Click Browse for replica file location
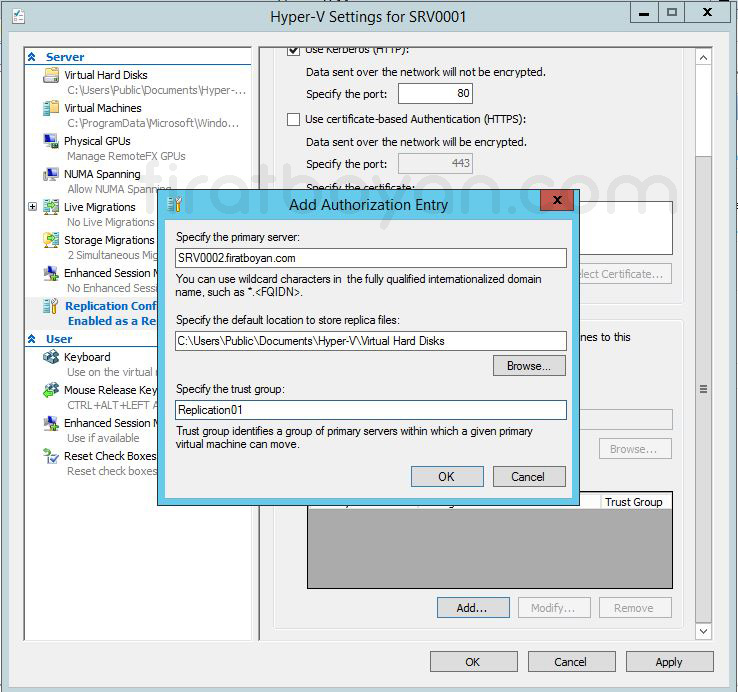 tap(528, 366)
